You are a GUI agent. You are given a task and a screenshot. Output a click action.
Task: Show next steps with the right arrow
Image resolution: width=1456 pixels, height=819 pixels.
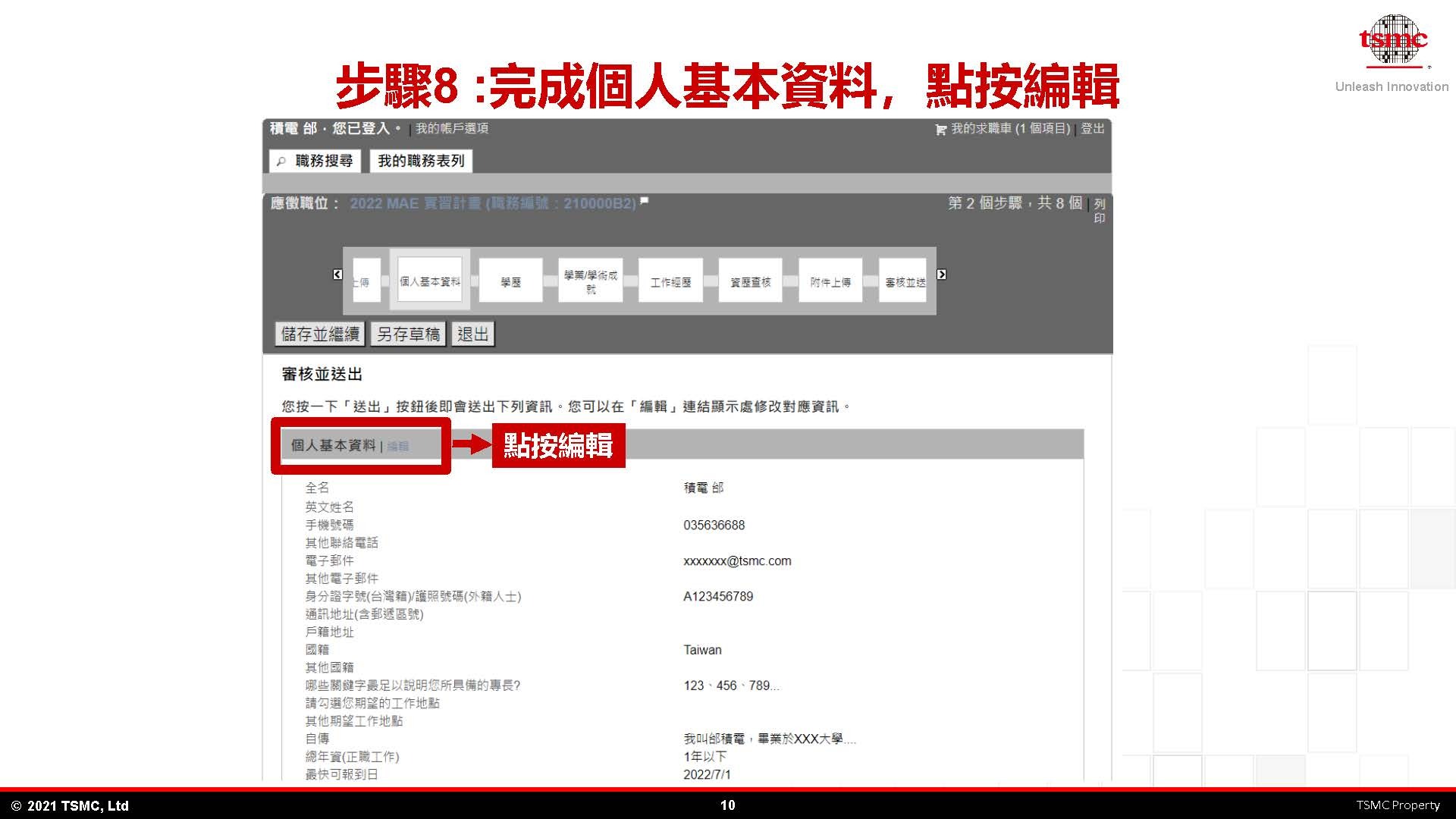point(941,275)
